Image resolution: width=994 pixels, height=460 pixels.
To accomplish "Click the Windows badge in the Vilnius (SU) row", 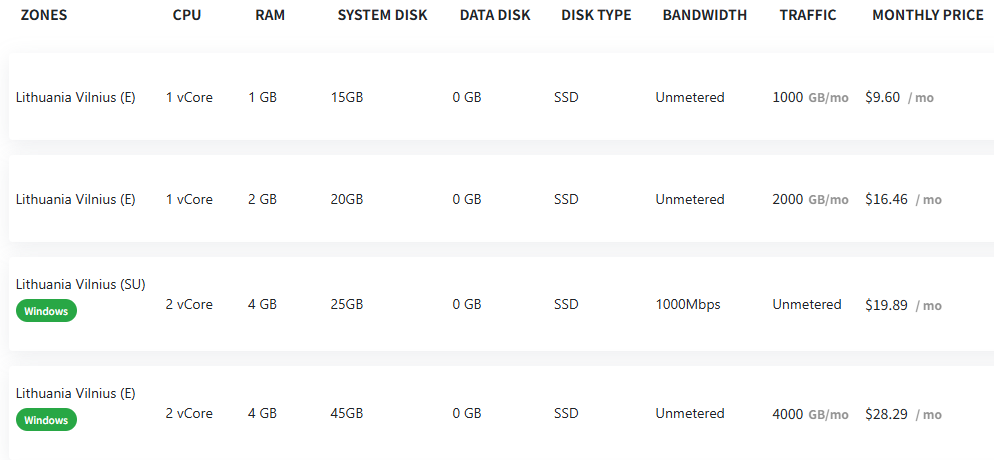I will click(46, 311).
